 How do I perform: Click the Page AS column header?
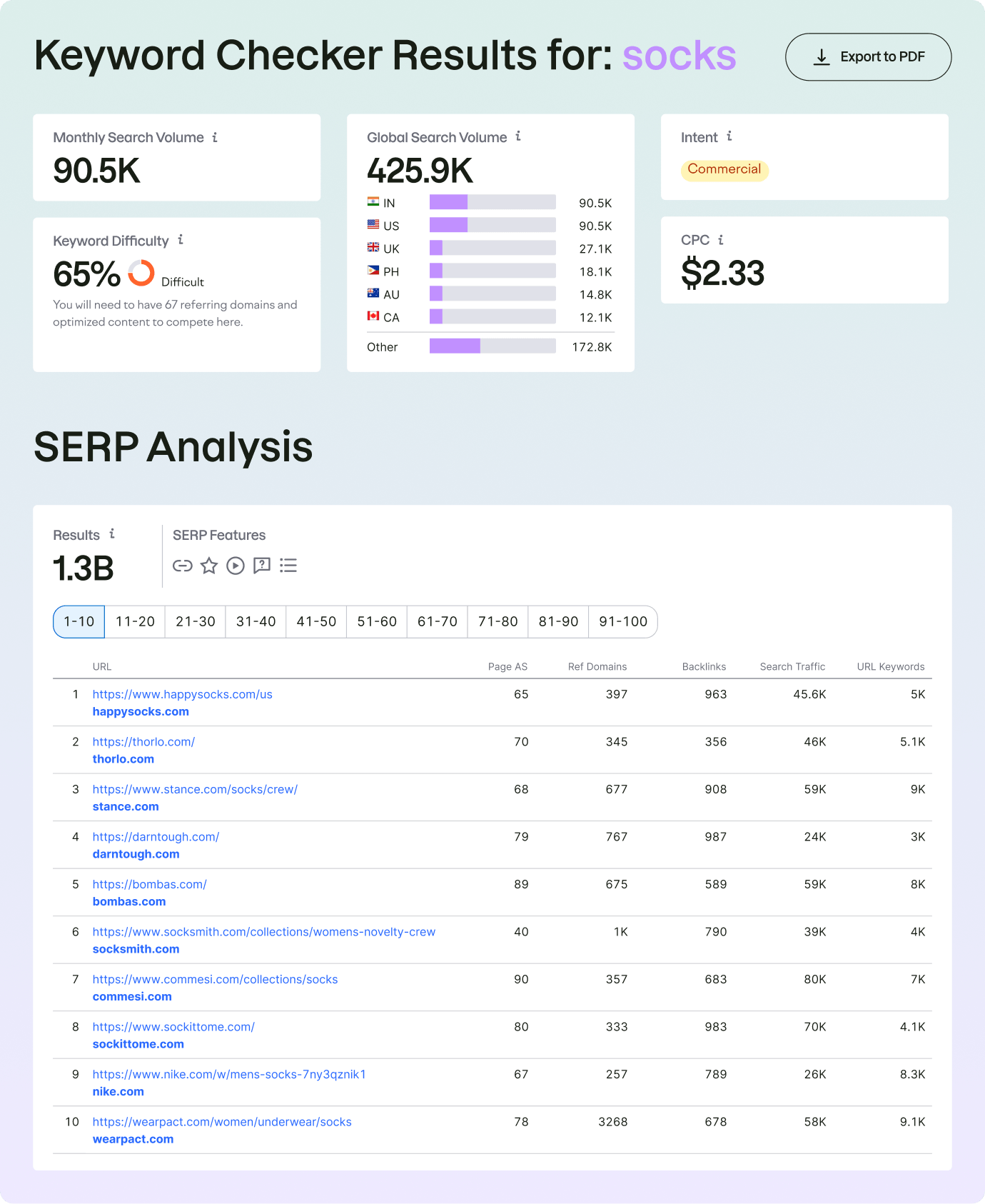tap(507, 667)
